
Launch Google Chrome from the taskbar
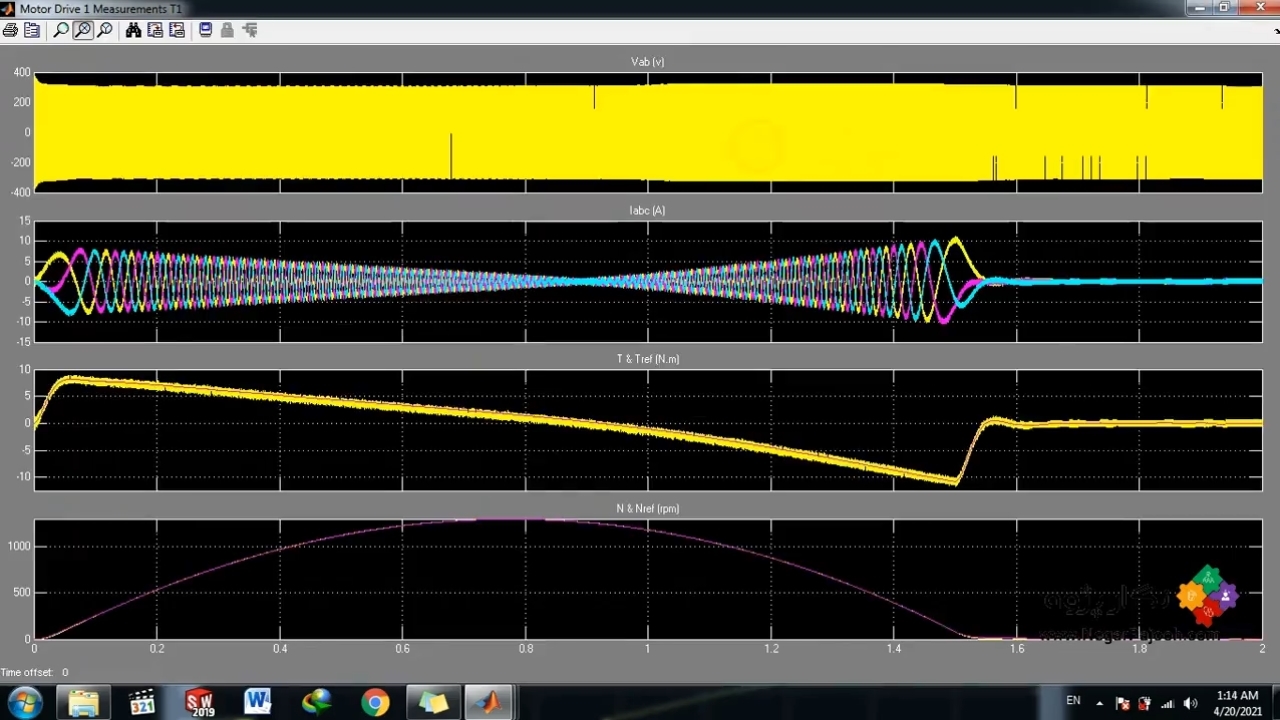(375, 702)
